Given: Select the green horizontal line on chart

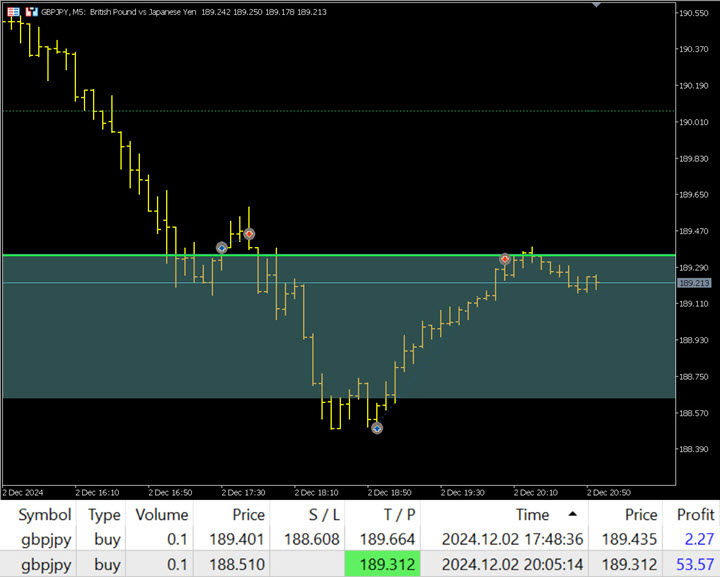Looking at the screenshot, I should [x=100, y=255].
